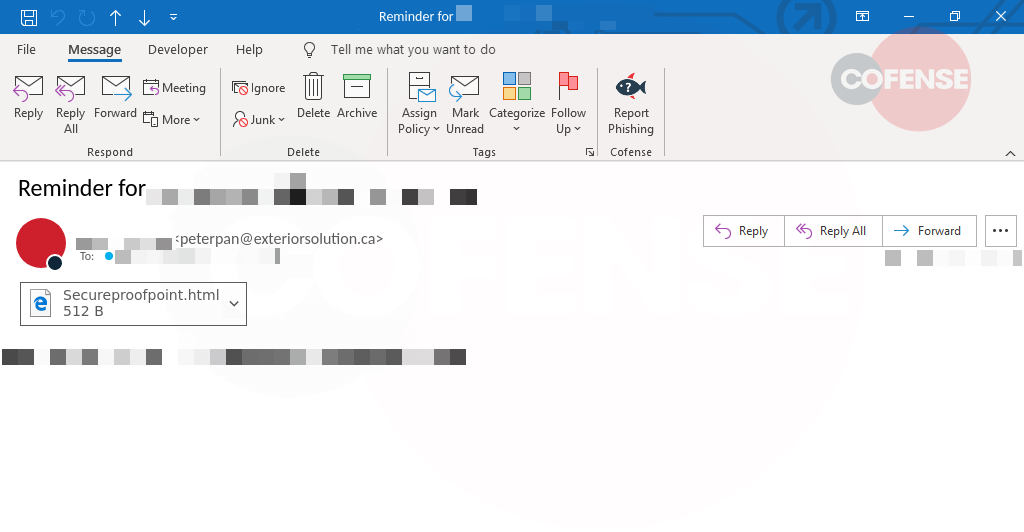Open the Secureproofpoint.html attachment dropdown arrow

click(x=234, y=303)
